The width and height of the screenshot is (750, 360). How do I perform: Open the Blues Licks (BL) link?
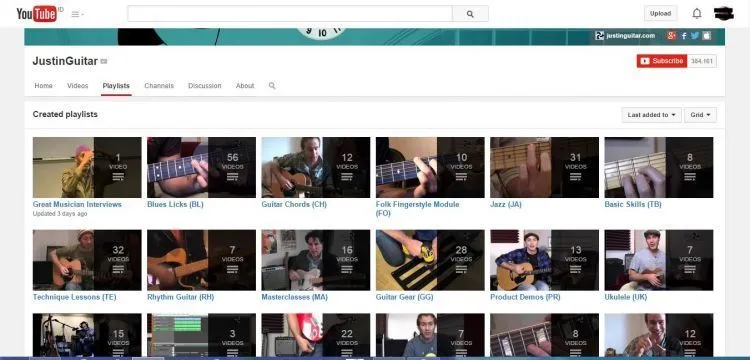point(175,205)
